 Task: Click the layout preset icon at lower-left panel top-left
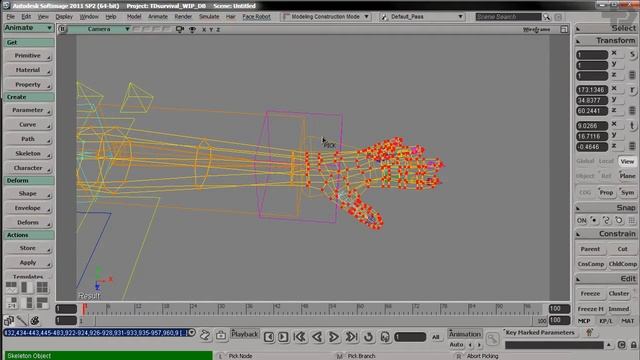[x=11, y=287]
